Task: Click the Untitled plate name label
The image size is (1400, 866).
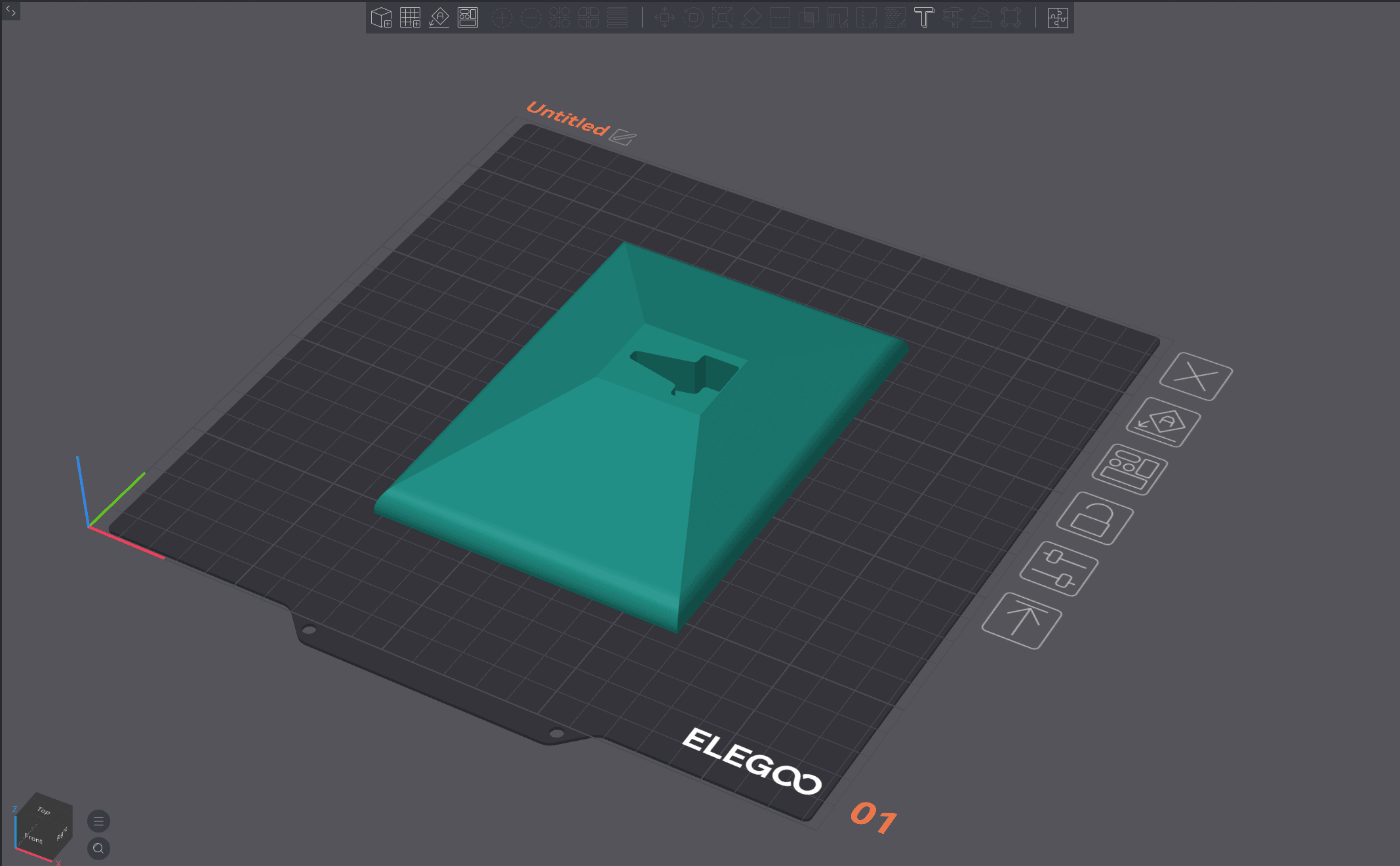Action: pyautogui.click(x=568, y=119)
